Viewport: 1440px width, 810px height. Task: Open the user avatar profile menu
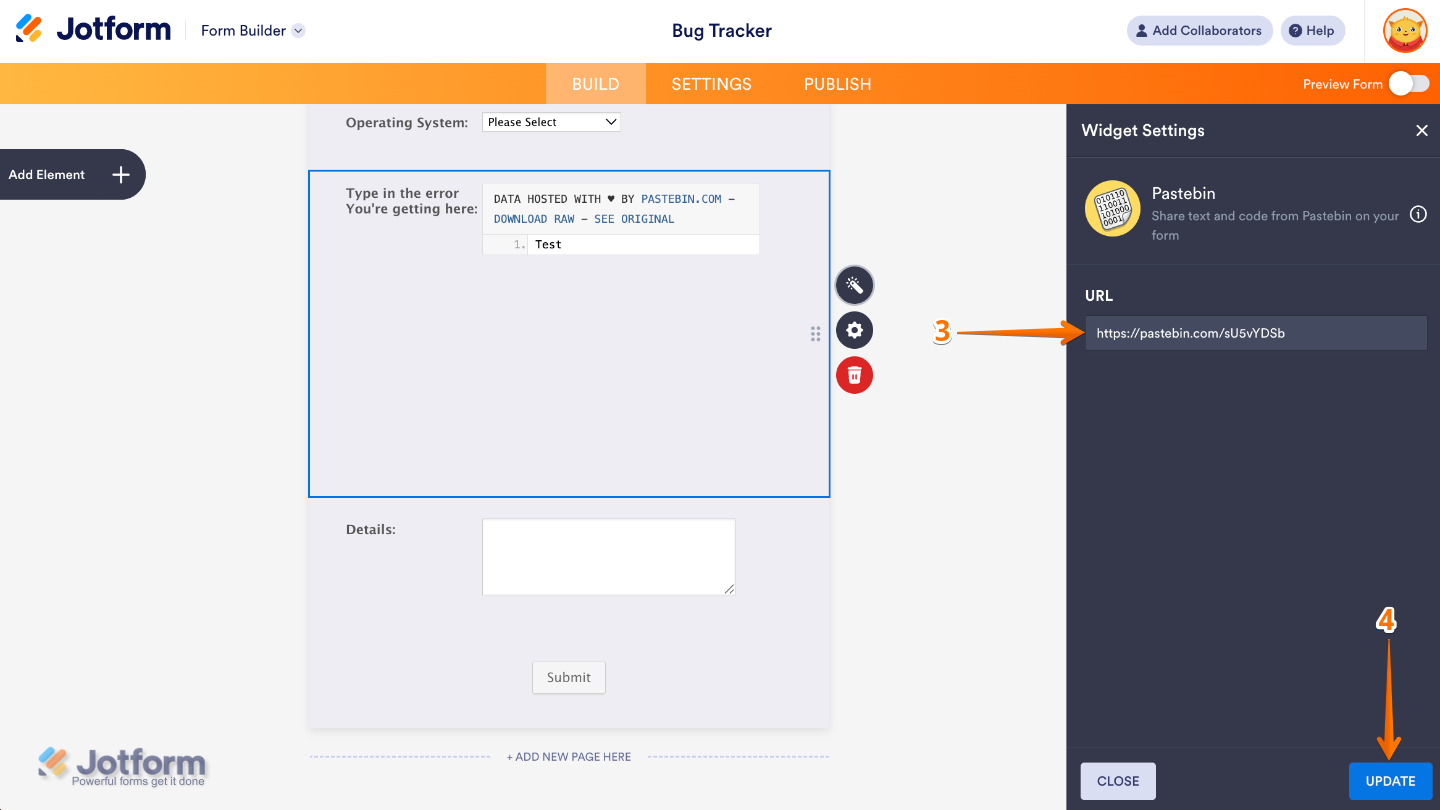point(1404,31)
